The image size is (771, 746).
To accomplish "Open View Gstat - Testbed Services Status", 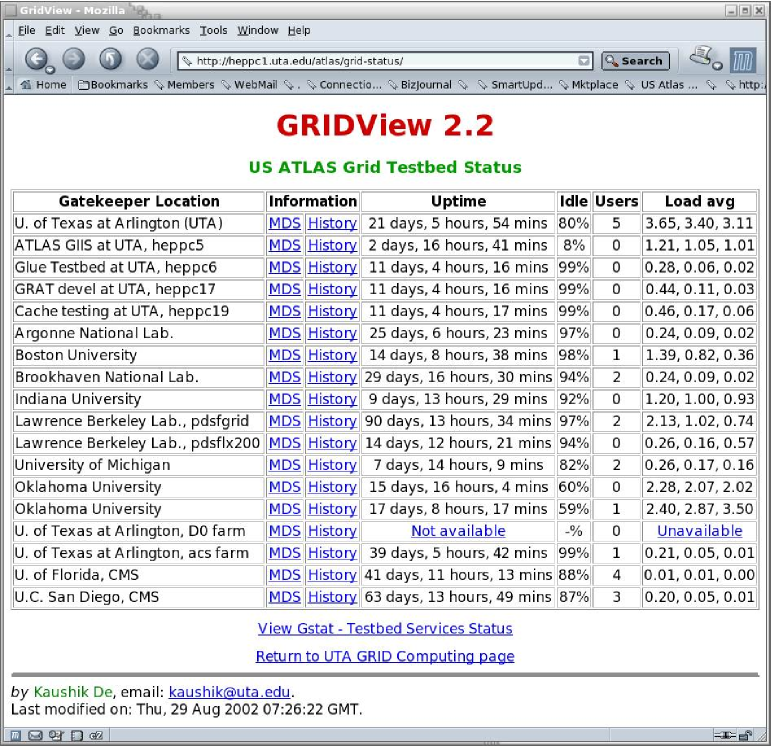I will (385, 629).
